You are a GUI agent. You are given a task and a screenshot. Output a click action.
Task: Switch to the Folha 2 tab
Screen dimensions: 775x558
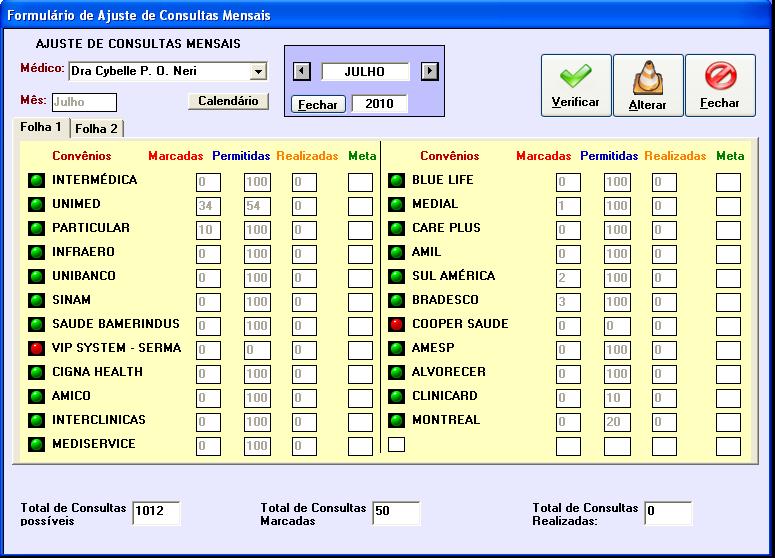pos(96,129)
